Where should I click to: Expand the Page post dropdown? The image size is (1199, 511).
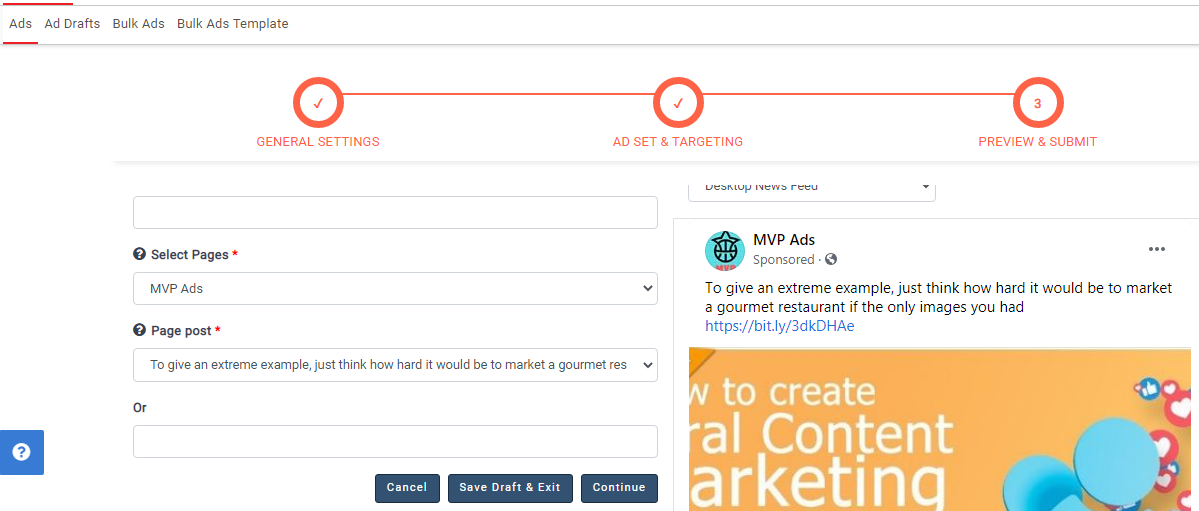tap(395, 365)
